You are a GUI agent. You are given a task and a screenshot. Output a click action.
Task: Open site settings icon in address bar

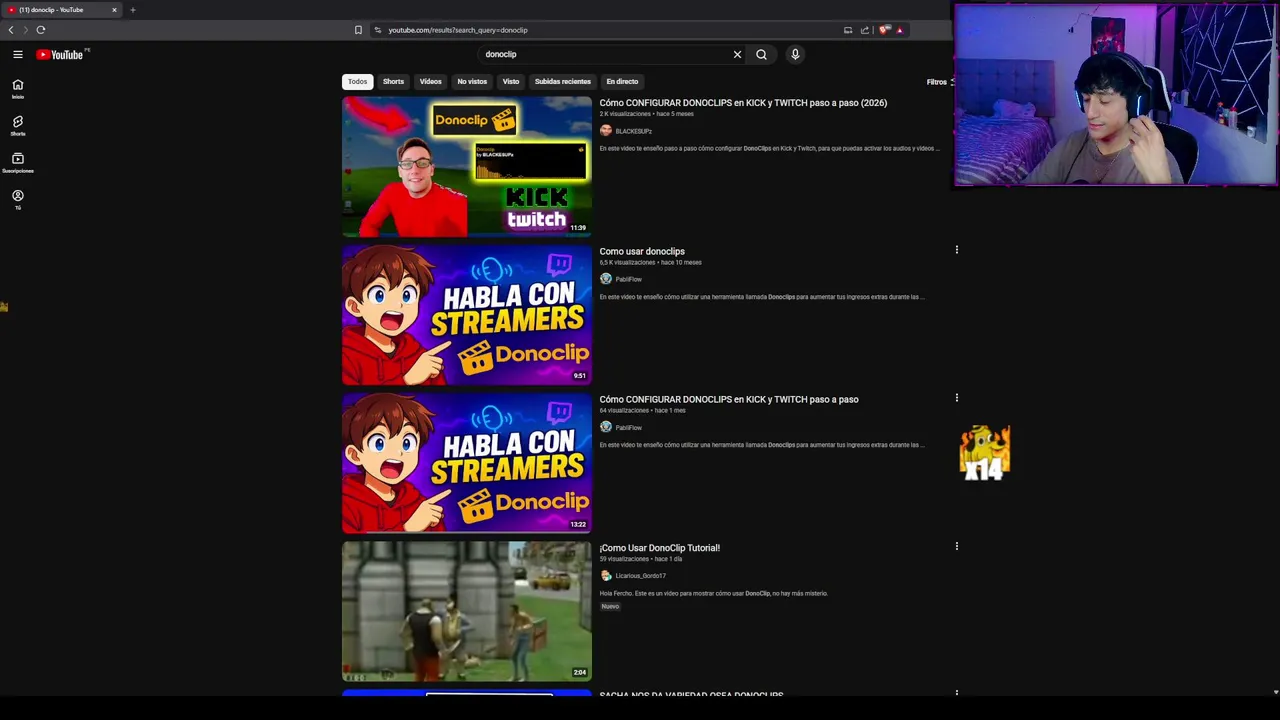pos(377,30)
